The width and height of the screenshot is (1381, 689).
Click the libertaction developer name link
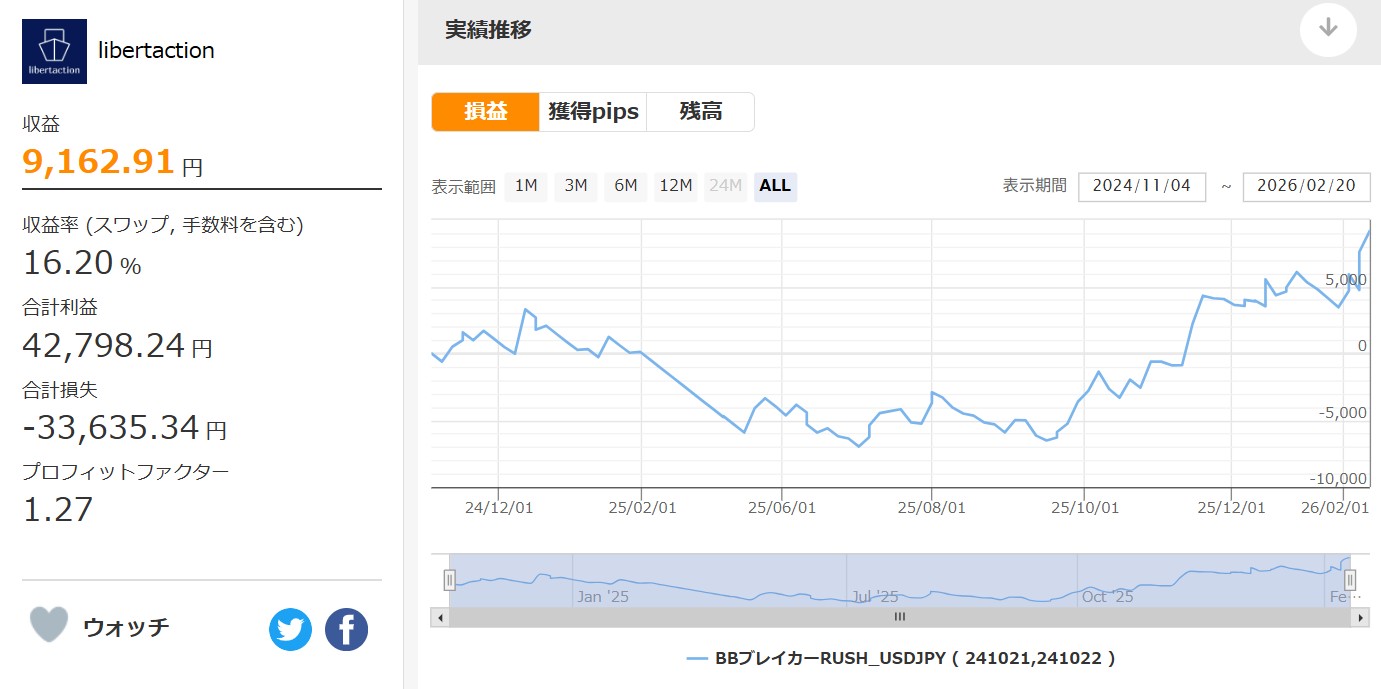(156, 51)
